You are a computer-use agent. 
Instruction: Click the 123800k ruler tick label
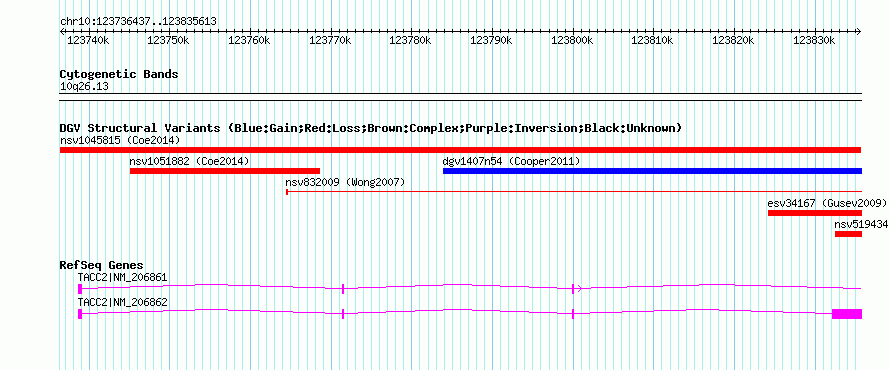coord(572,40)
